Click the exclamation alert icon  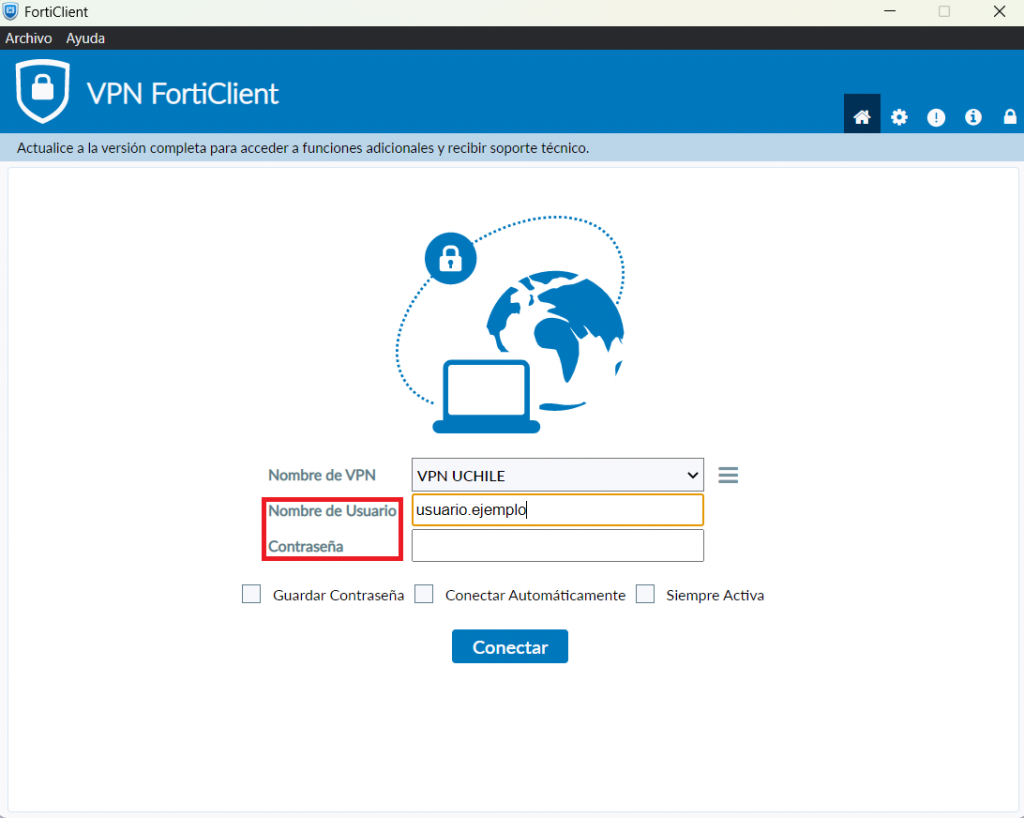pyautogui.click(x=936, y=117)
